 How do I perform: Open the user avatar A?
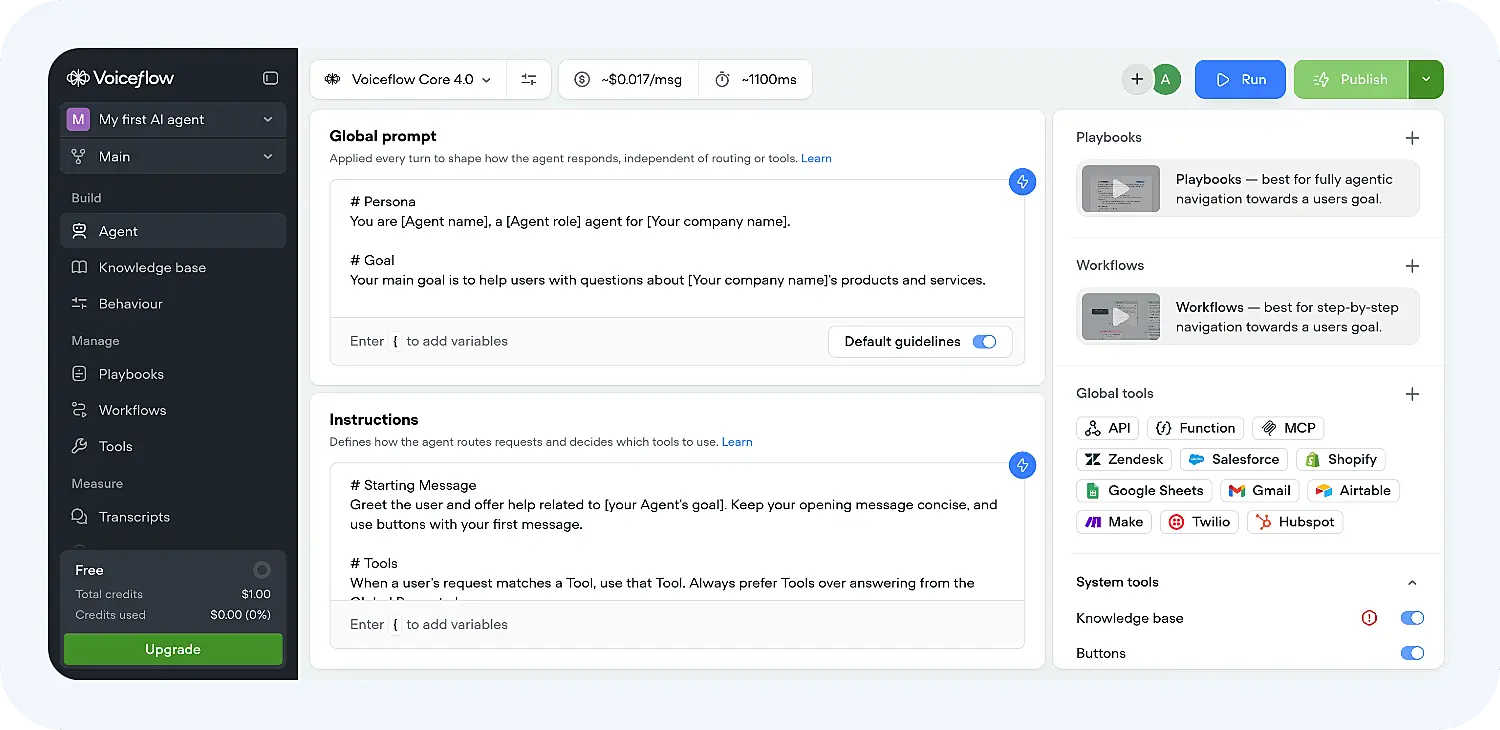pyautogui.click(x=1166, y=79)
